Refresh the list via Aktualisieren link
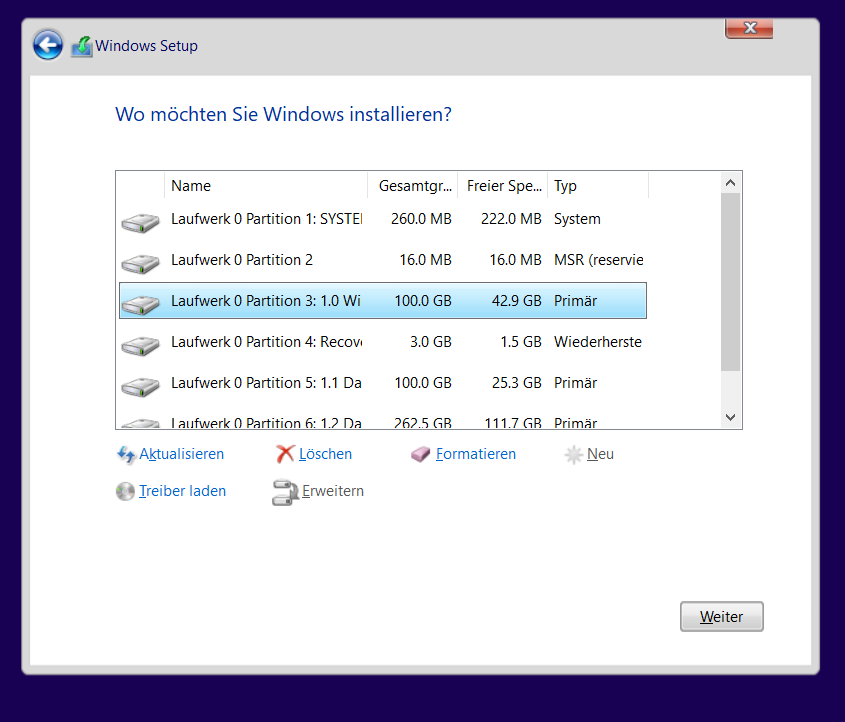 click(x=182, y=454)
